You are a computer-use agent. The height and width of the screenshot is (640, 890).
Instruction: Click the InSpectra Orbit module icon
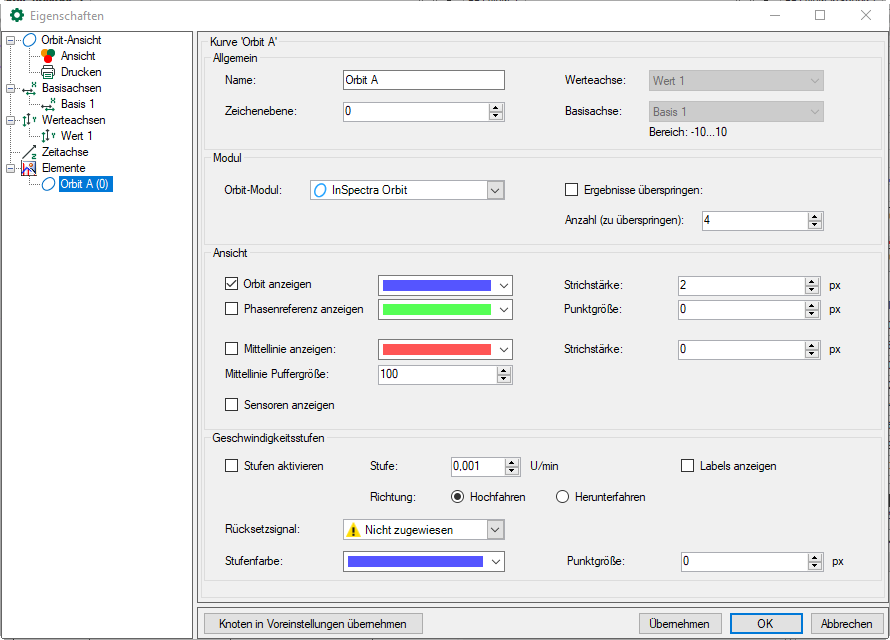pos(321,190)
